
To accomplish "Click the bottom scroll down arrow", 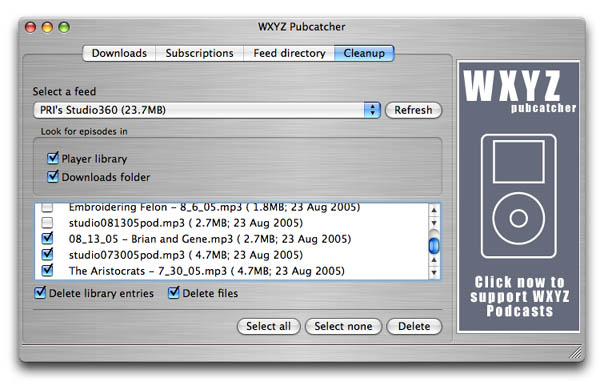I will click(434, 273).
